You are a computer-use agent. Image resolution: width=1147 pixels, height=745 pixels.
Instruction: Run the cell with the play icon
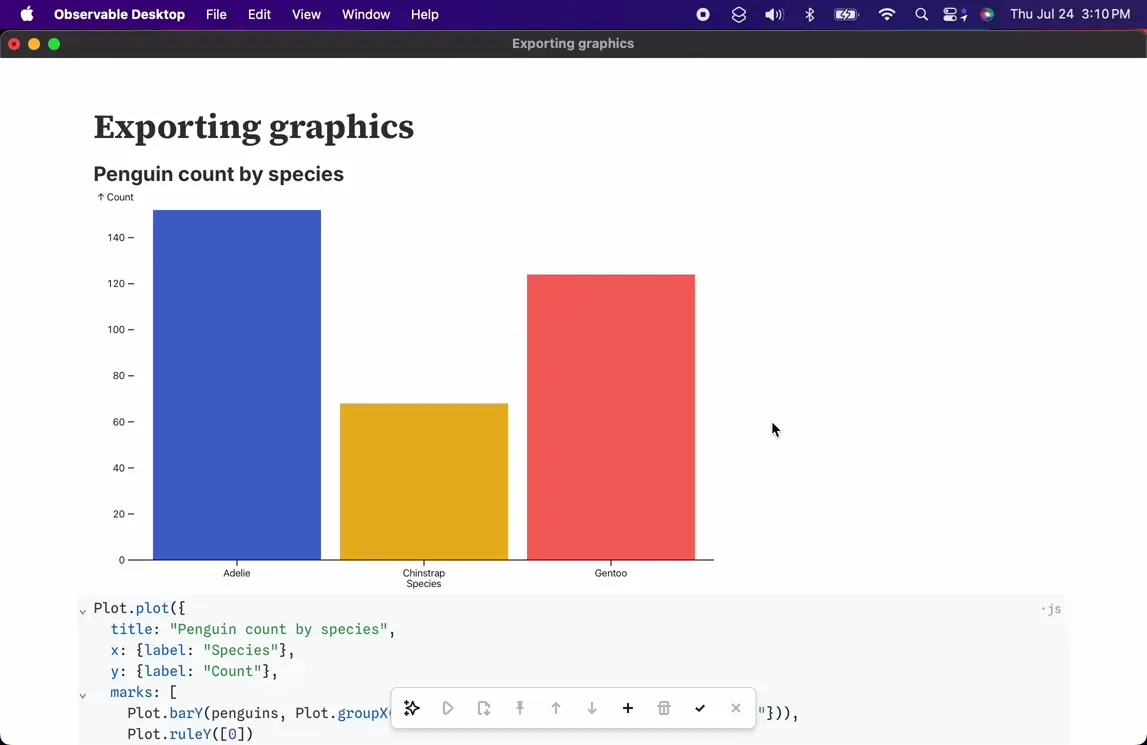point(448,708)
